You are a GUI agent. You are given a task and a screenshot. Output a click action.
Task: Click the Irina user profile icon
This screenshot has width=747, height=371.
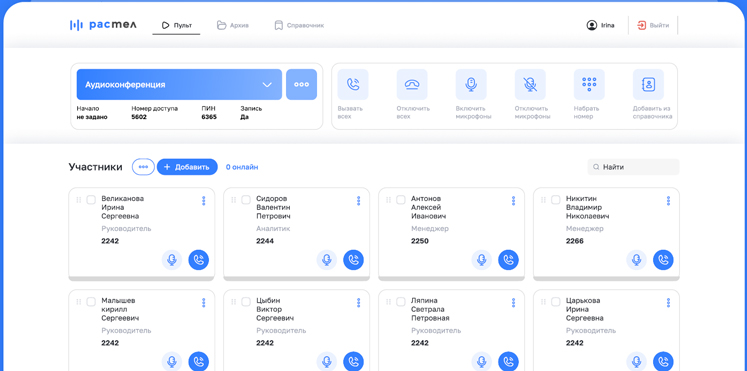point(592,25)
